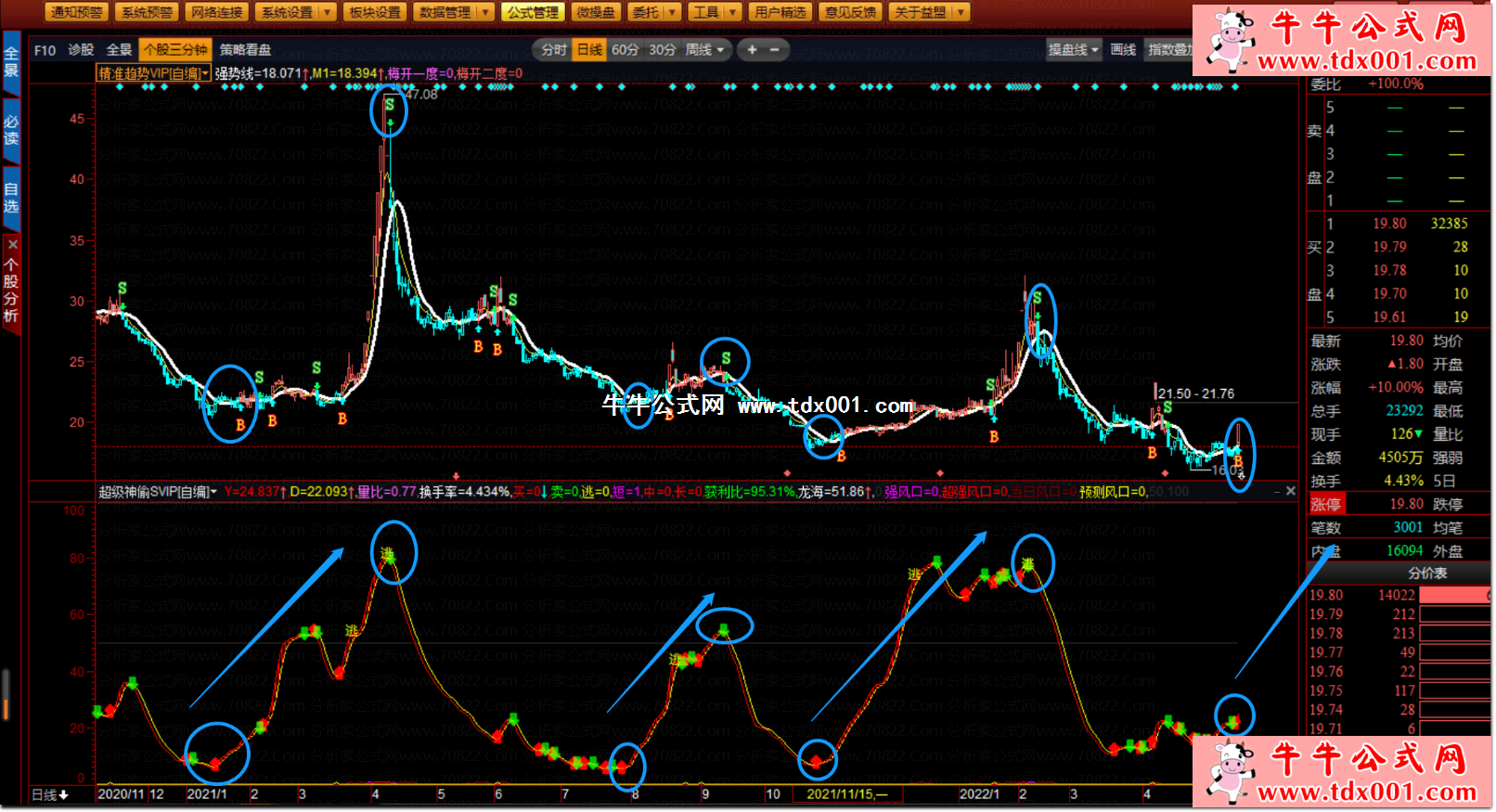Screen dimensions: 1496x812
Task: Open the 系统设置 dropdown arrow
Action: 326,12
